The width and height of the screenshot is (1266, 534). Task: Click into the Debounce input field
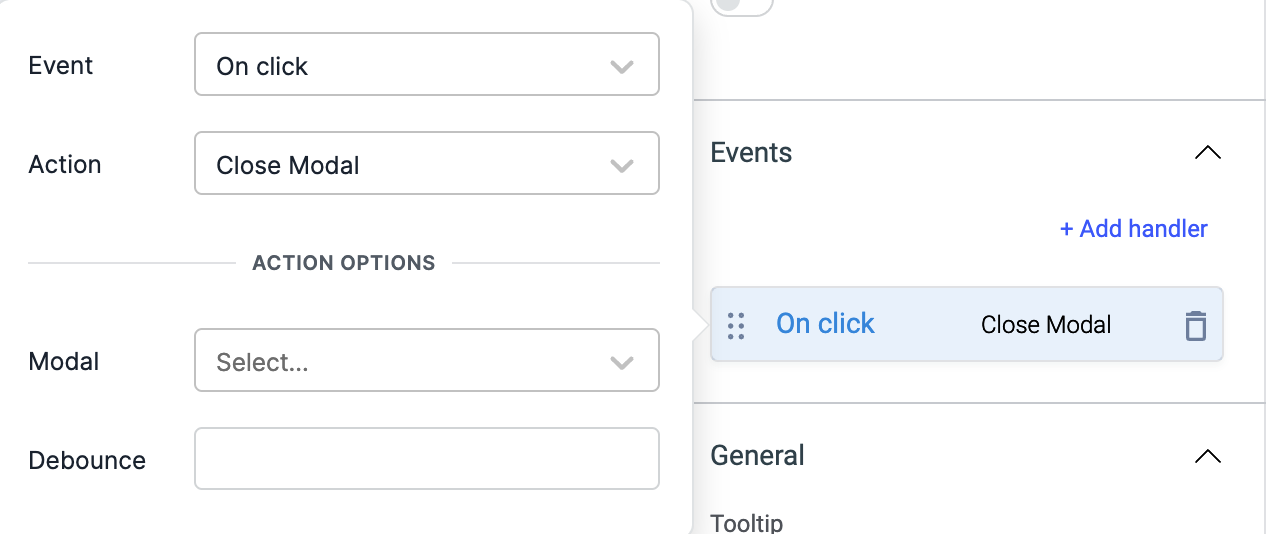point(426,459)
